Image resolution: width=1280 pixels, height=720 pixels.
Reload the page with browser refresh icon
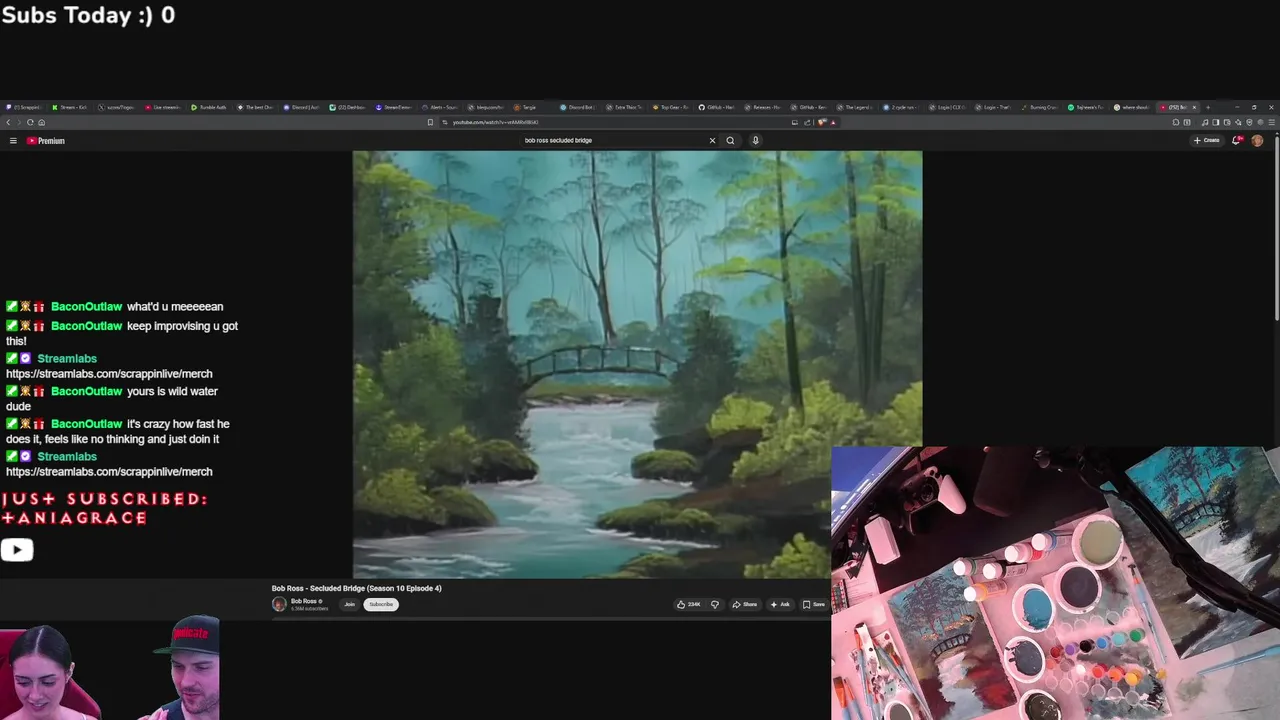30,122
